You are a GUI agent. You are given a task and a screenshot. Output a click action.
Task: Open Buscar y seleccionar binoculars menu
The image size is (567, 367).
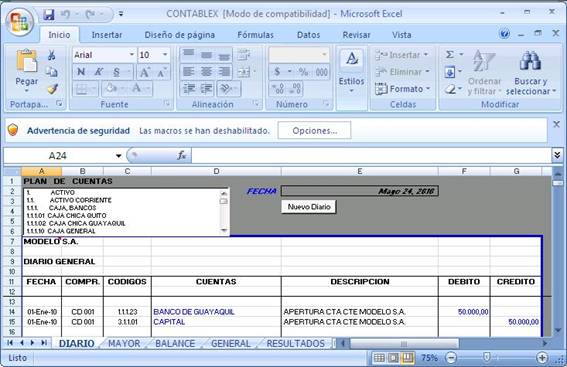[x=530, y=72]
